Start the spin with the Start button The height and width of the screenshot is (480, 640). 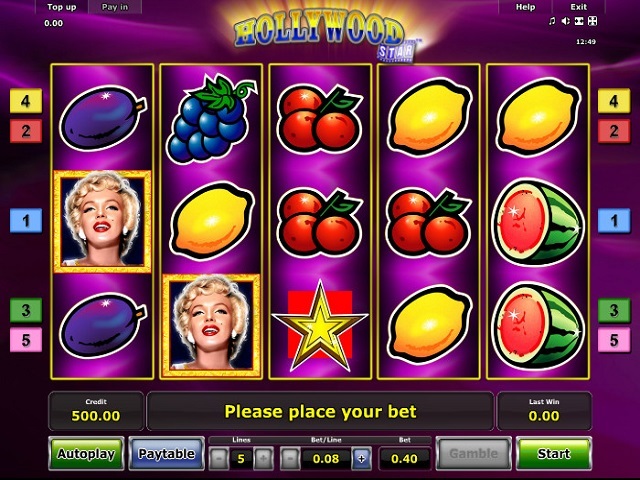click(553, 453)
